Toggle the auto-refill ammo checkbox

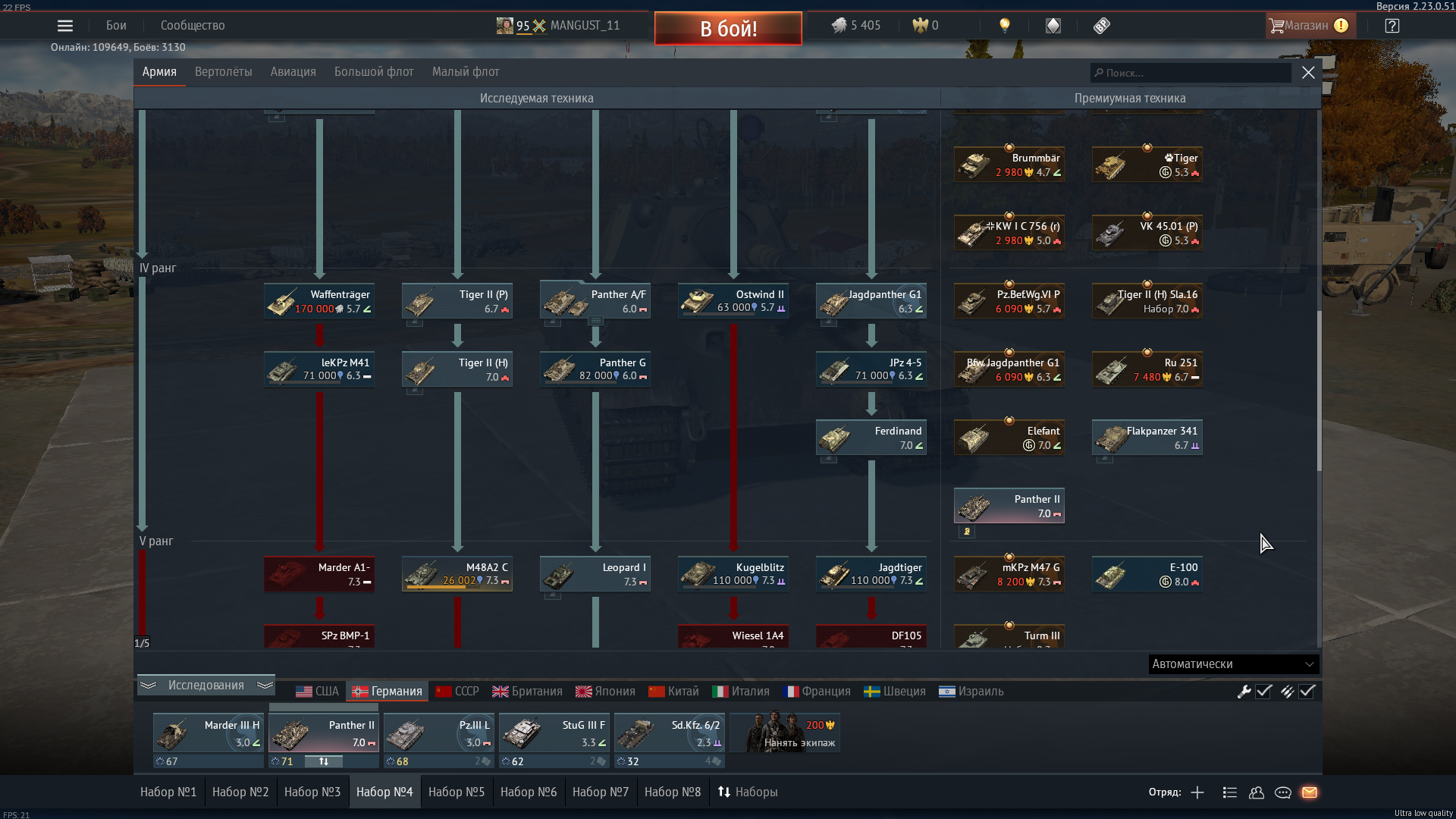1307,692
